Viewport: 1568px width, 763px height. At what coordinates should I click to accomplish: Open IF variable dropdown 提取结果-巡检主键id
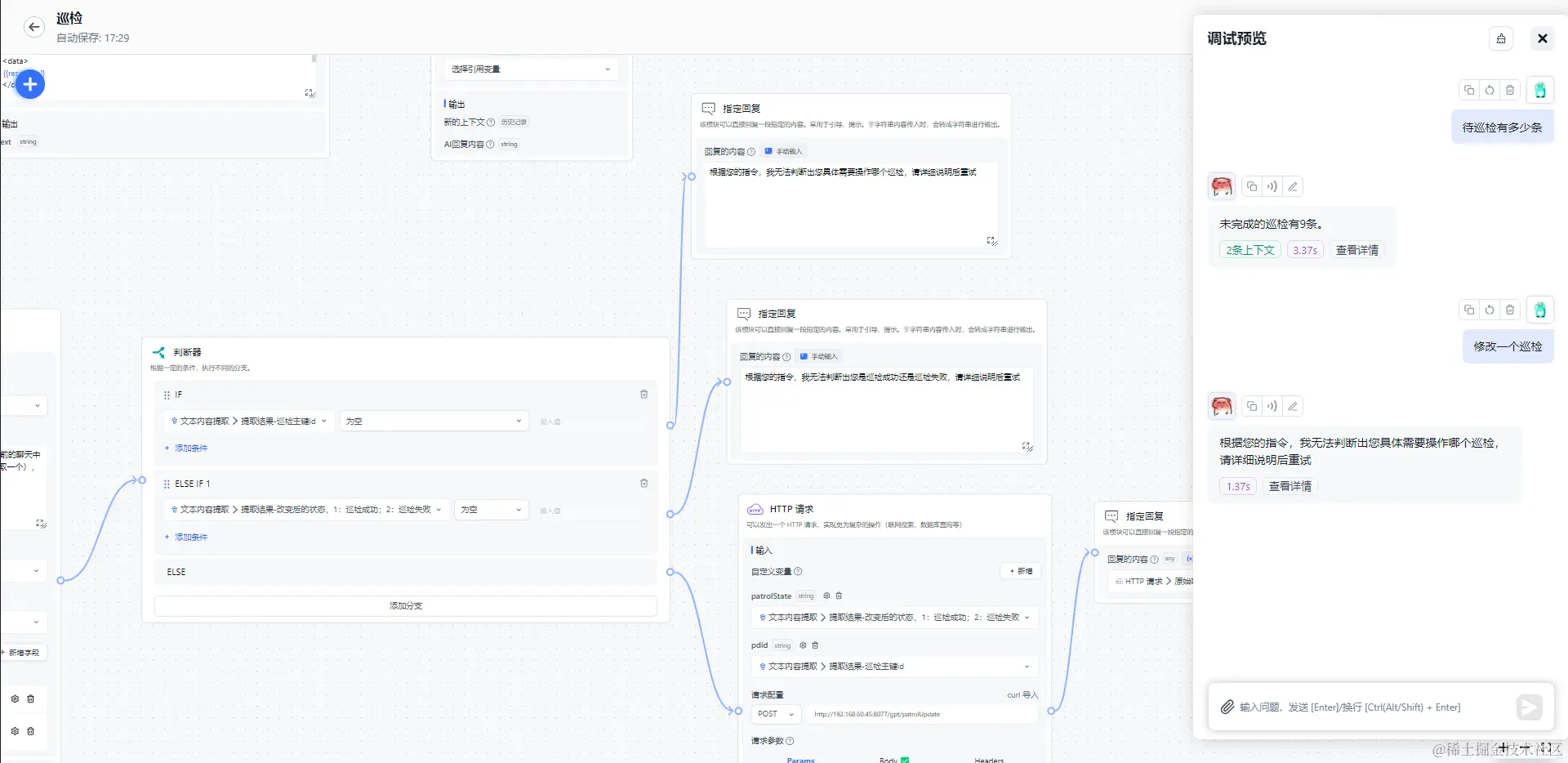coord(249,422)
